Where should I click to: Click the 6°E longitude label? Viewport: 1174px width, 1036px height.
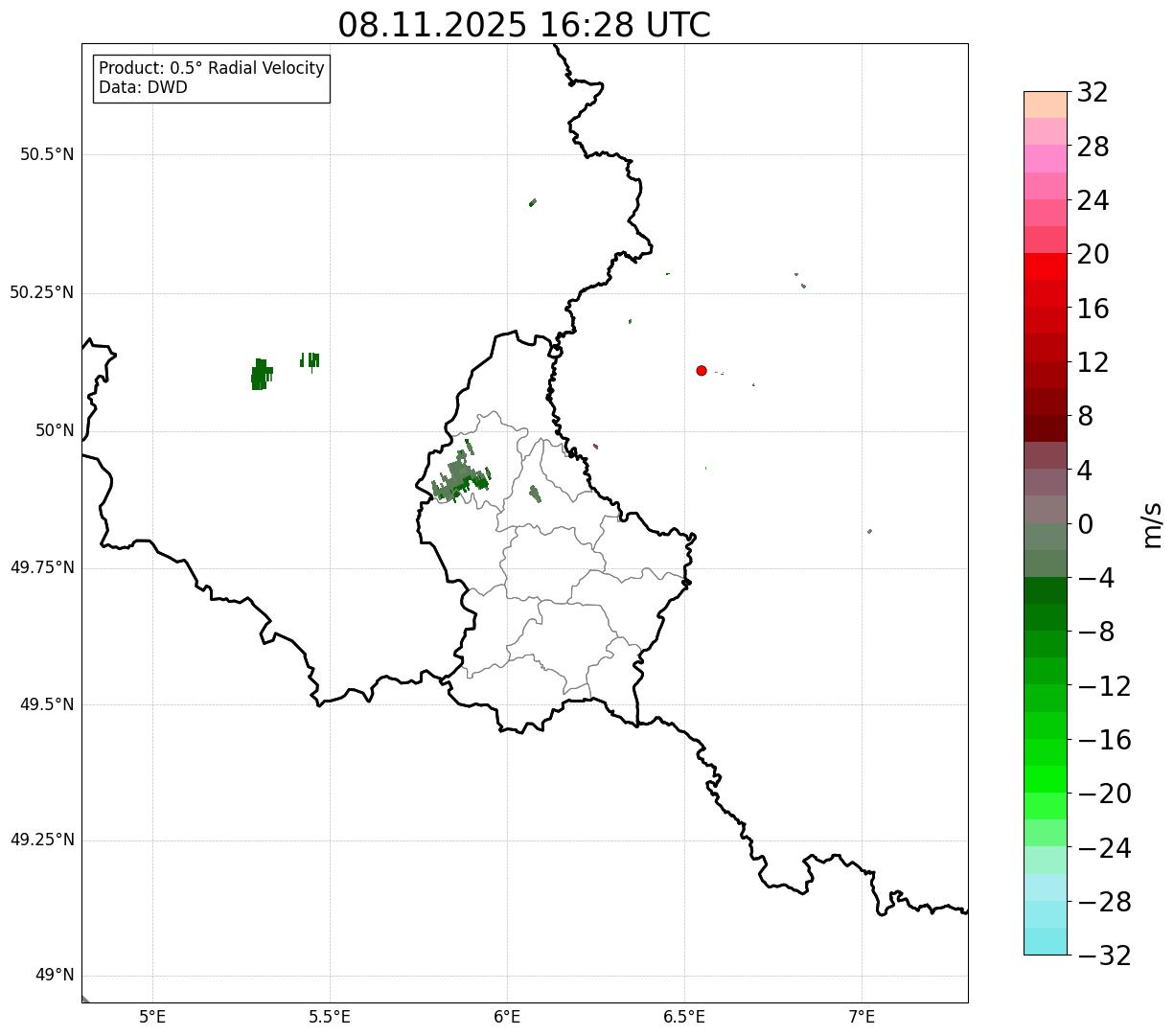click(507, 1017)
